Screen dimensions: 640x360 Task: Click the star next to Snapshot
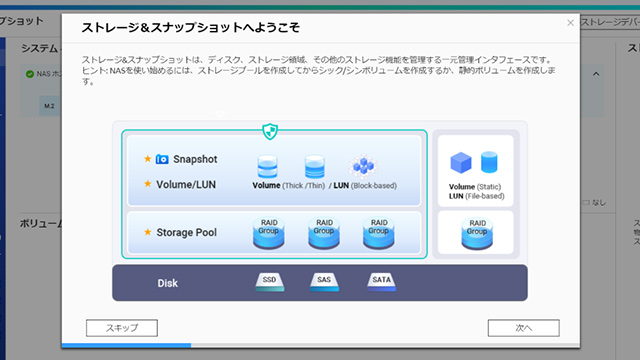click(x=147, y=158)
